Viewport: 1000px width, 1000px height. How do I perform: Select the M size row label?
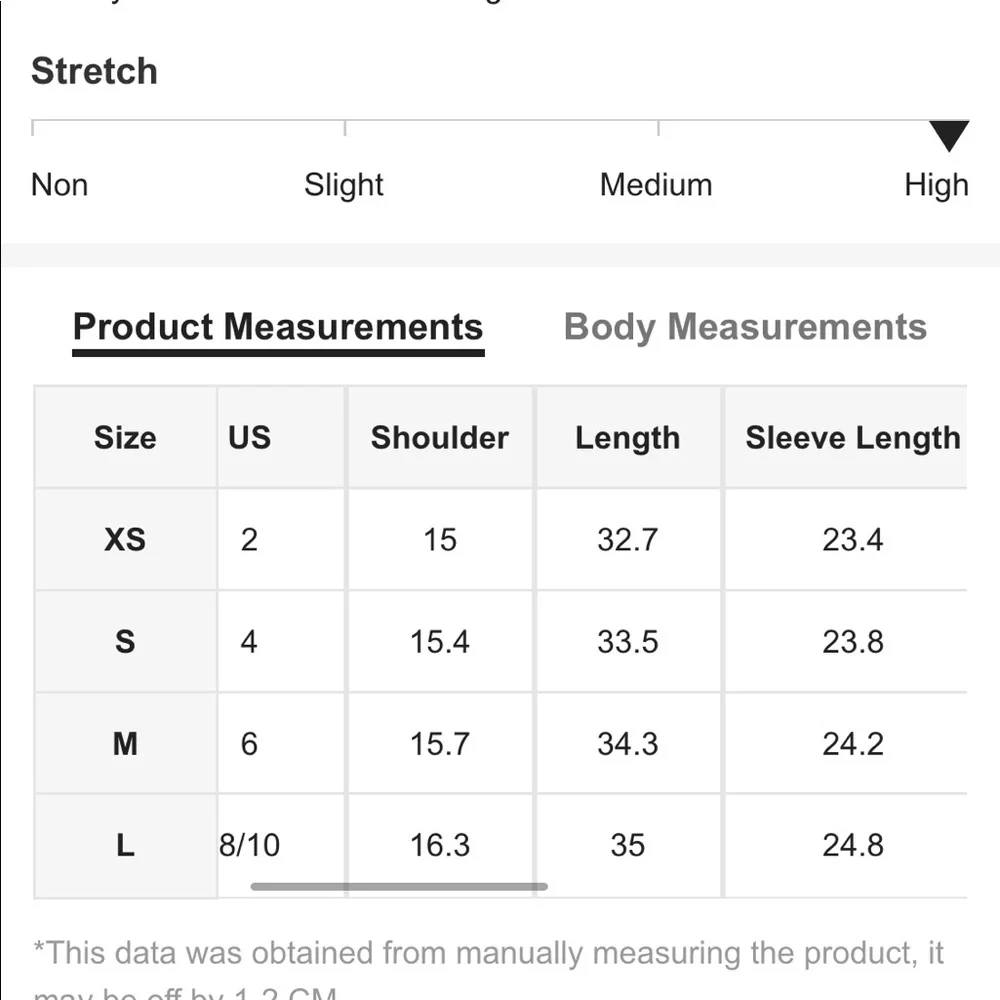tap(125, 744)
